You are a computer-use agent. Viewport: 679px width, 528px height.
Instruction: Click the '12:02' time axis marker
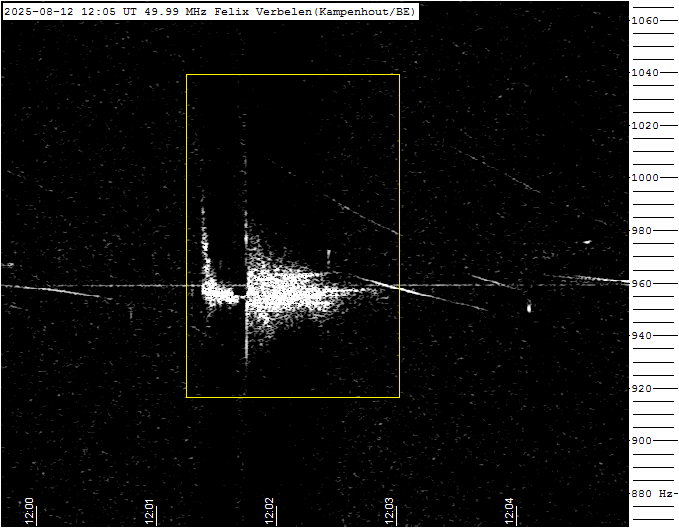click(x=269, y=511)
